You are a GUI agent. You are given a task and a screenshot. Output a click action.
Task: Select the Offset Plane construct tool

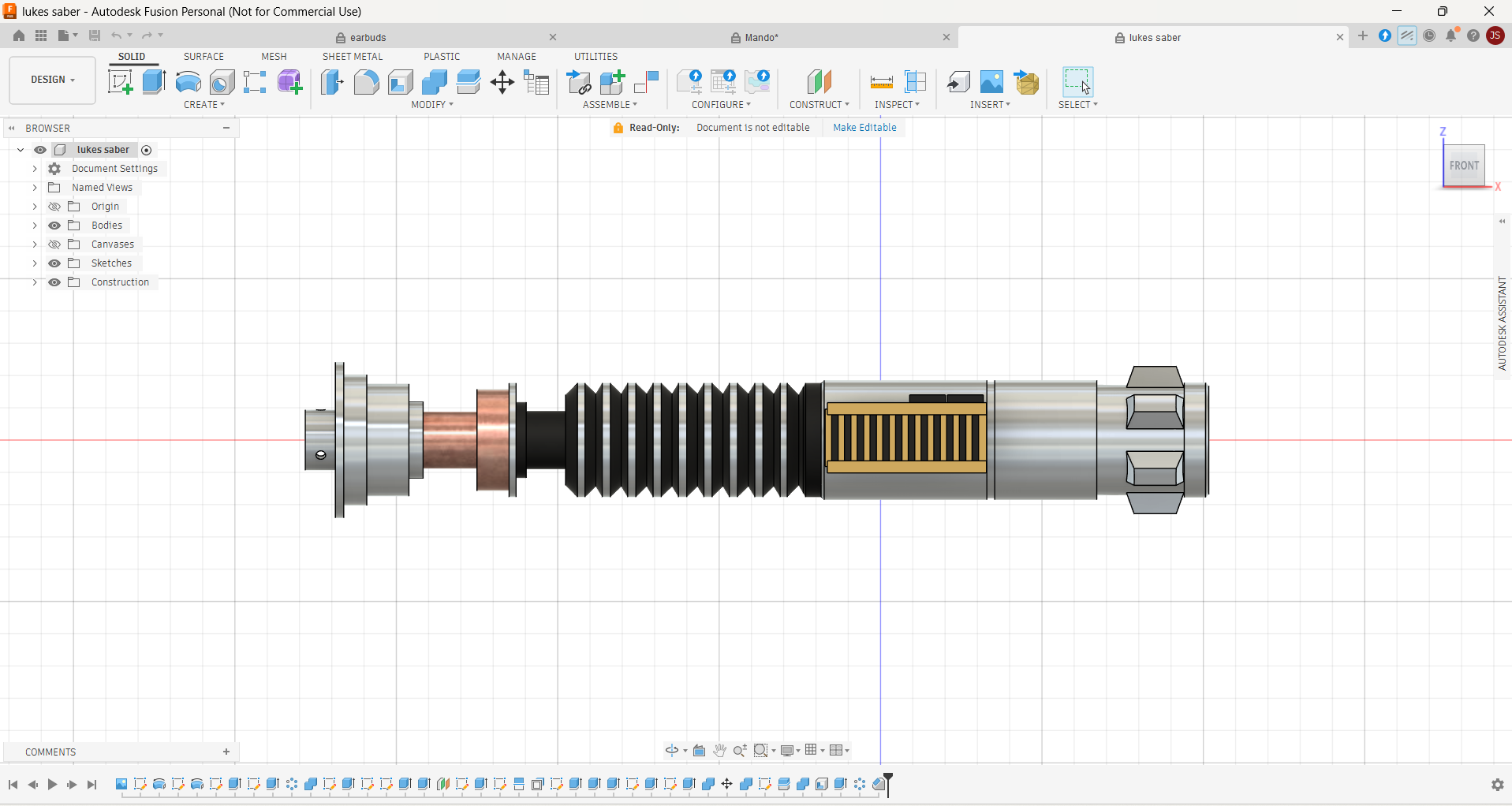819,82
